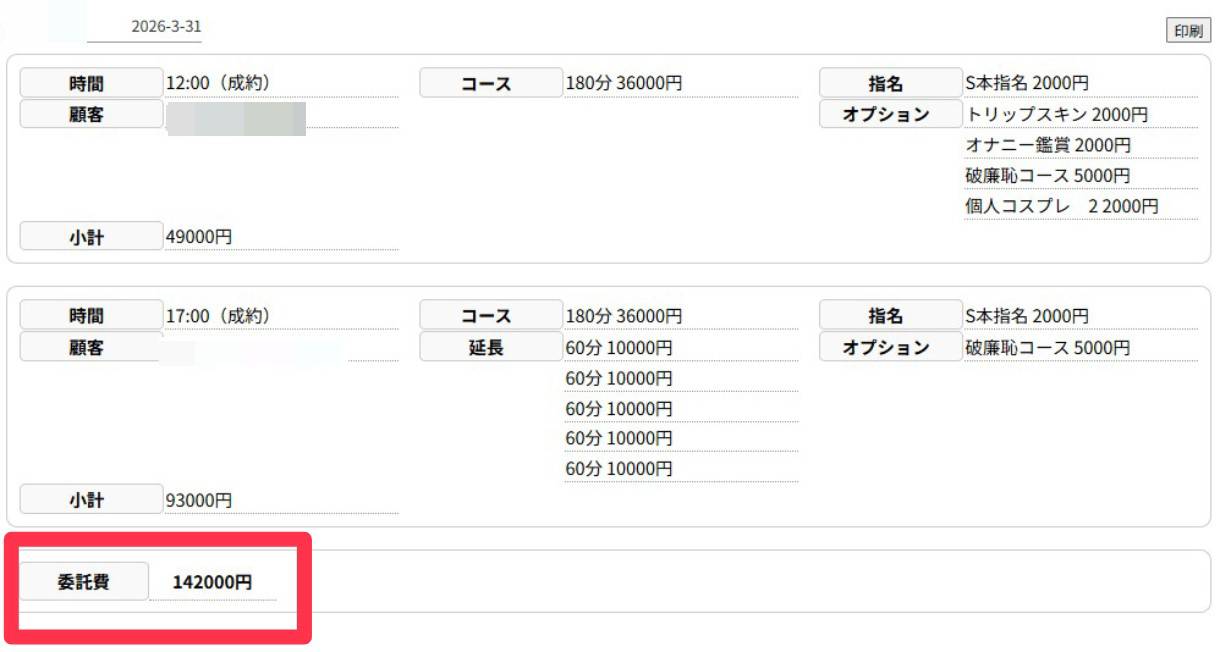Select the first 60分 10000円 extension entry
1220x652 pixels.
pos(618,347)
